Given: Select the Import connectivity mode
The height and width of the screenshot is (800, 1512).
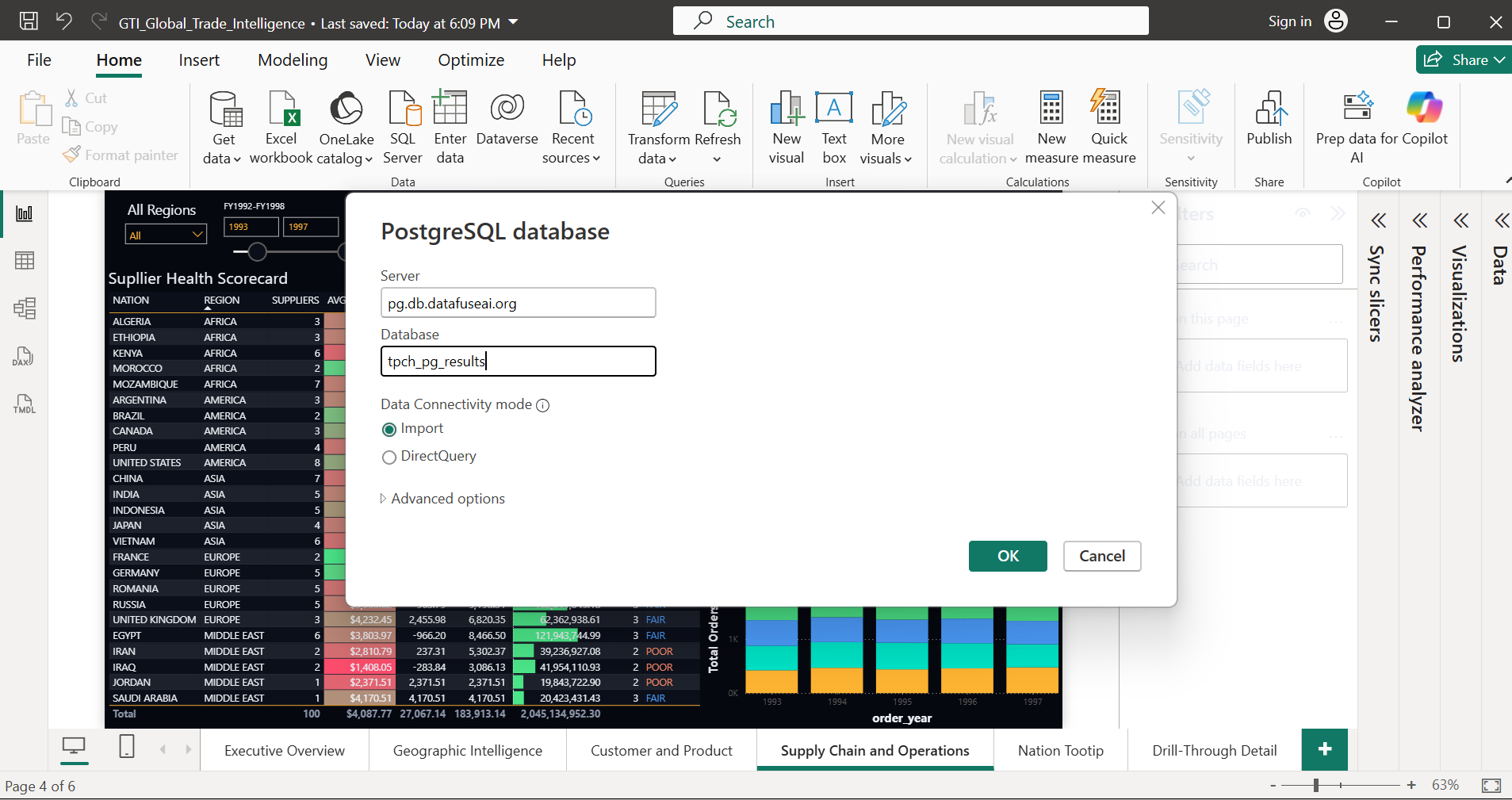Looking at the screenshot, I should point(389,430).
